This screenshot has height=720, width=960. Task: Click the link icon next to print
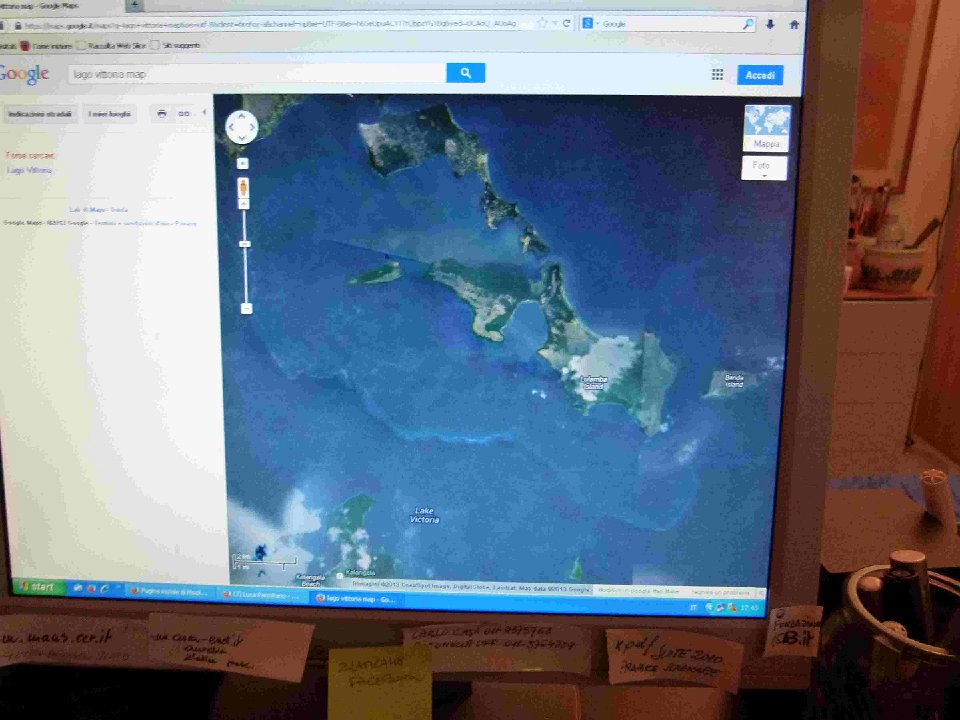(184, 113)
